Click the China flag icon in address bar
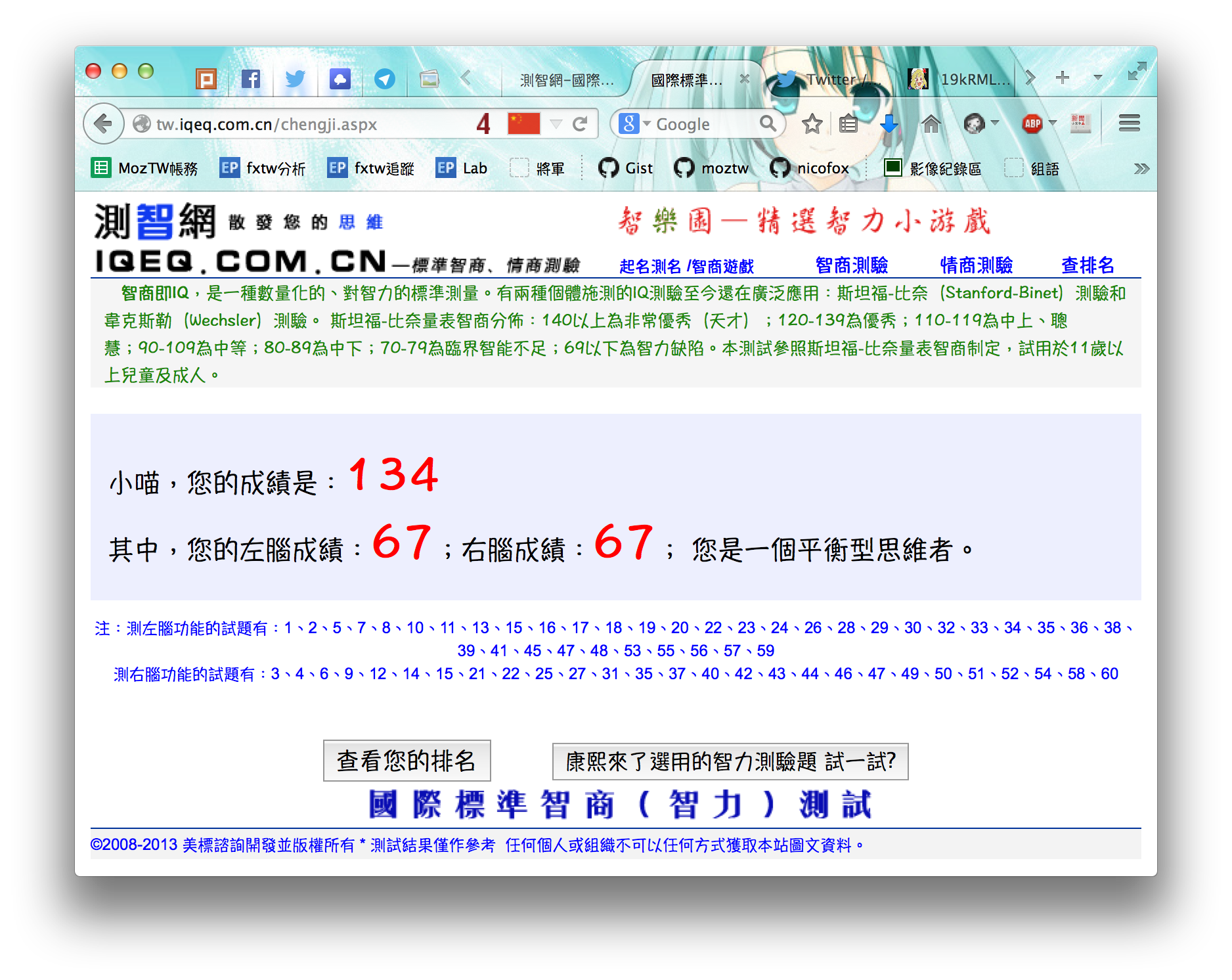Image resolution: width=1232 pixels, height=980 pixels. pyautogui.click(x=523, y=123)
